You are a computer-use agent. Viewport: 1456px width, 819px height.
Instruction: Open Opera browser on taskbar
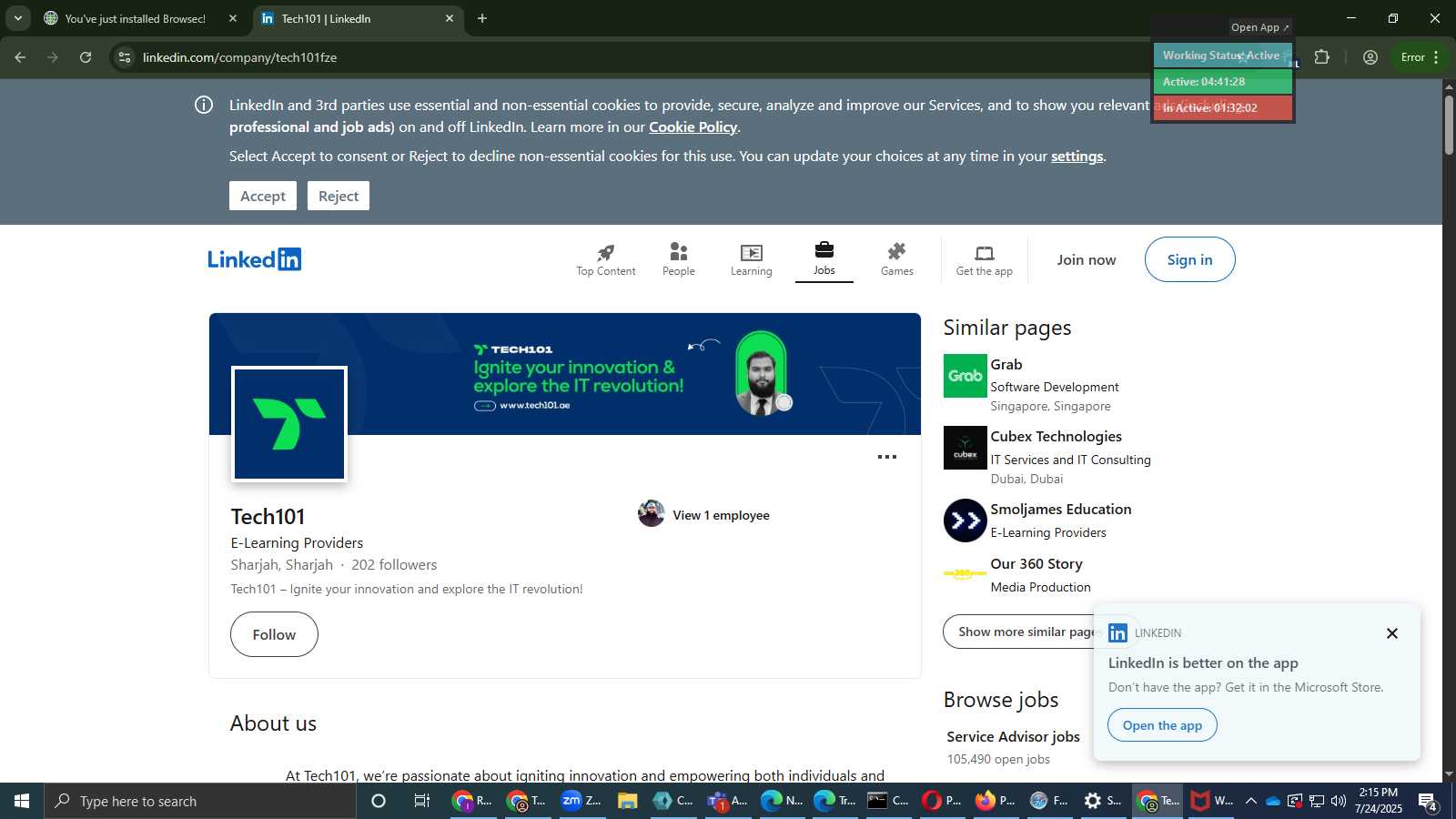pyautogui.click(x=942, y=801)
